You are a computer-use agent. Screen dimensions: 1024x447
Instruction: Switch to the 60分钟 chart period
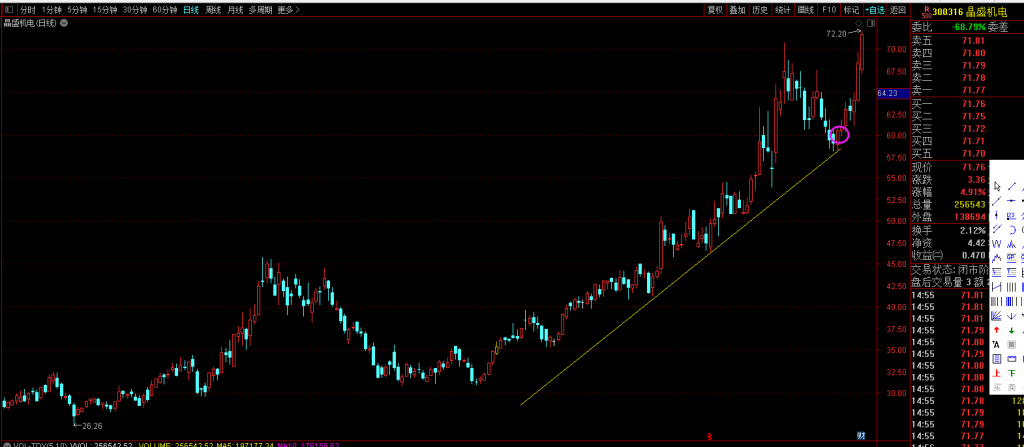[165, 9]
